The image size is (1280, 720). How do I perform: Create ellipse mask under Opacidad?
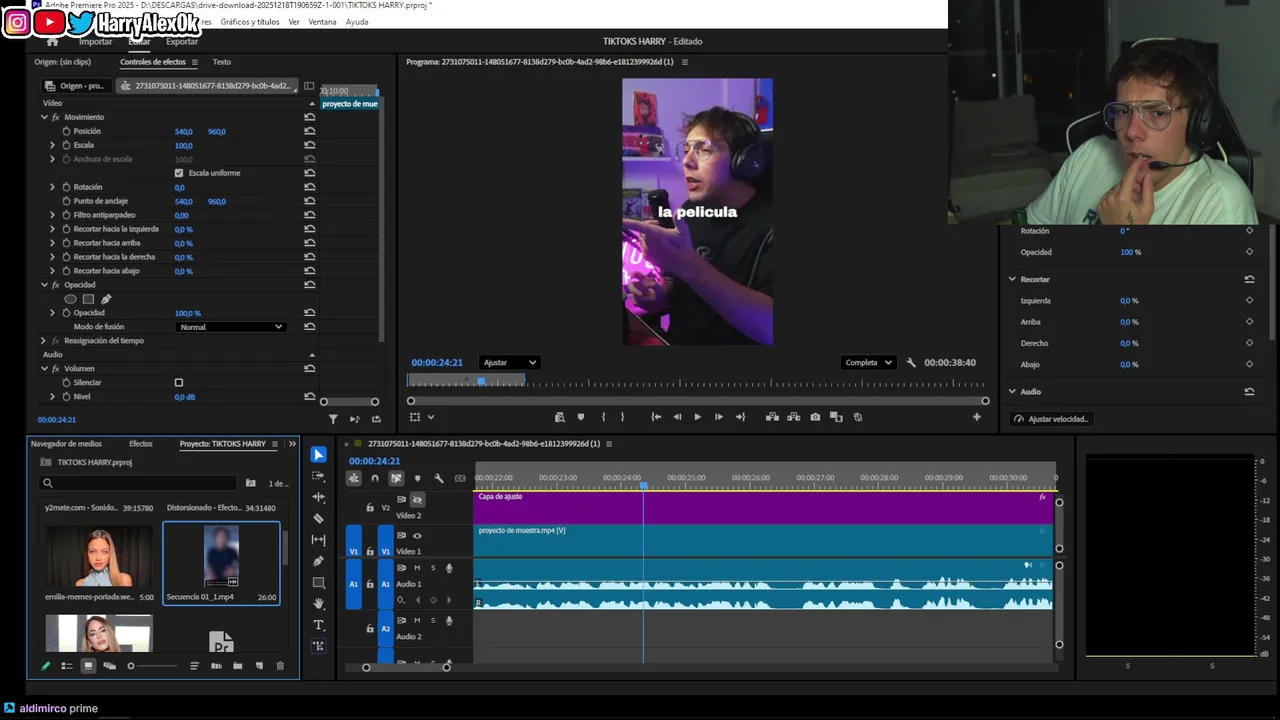[x=70, y=299]
